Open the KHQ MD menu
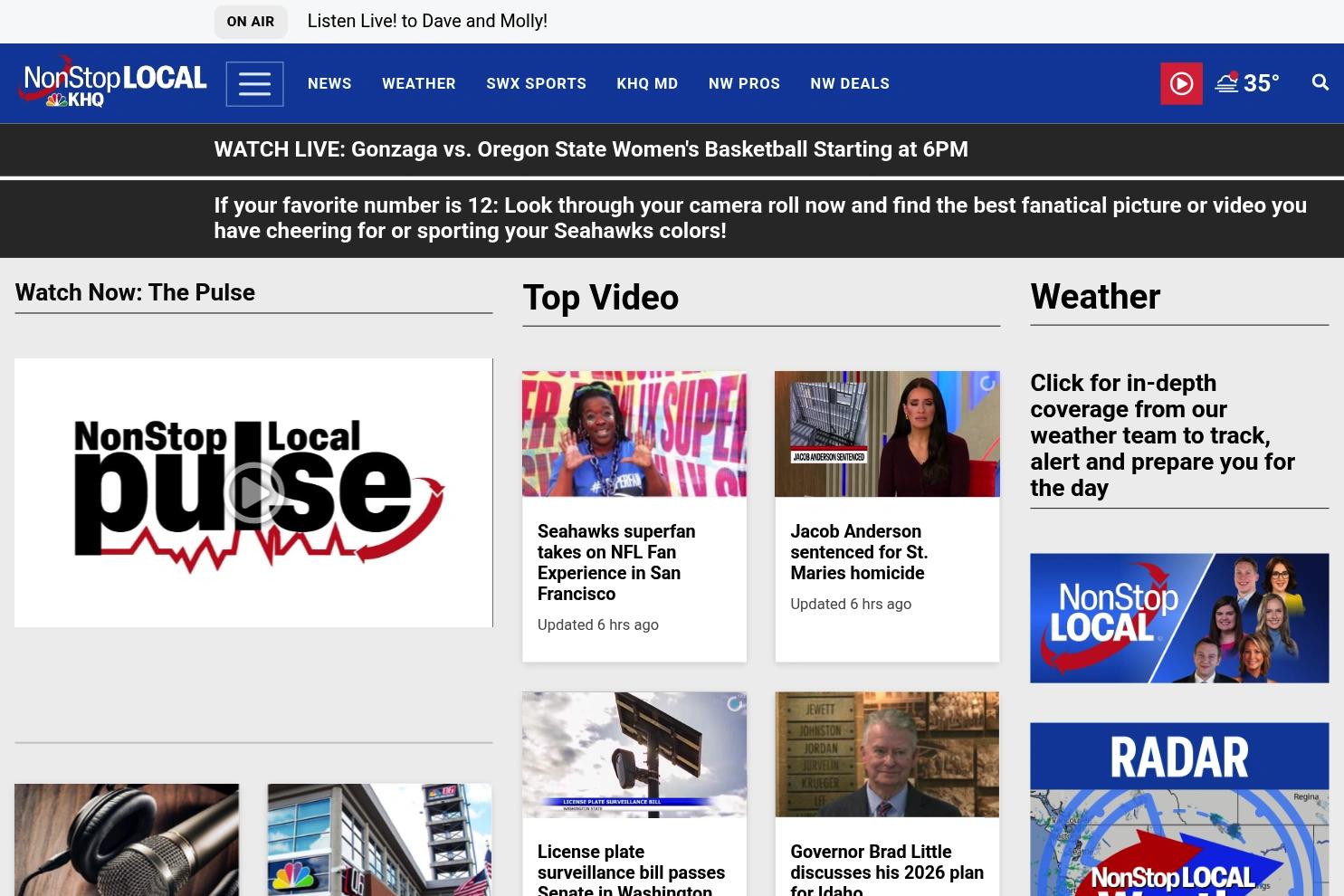This screenshot has width=1344, height=896. click(647, 83)
